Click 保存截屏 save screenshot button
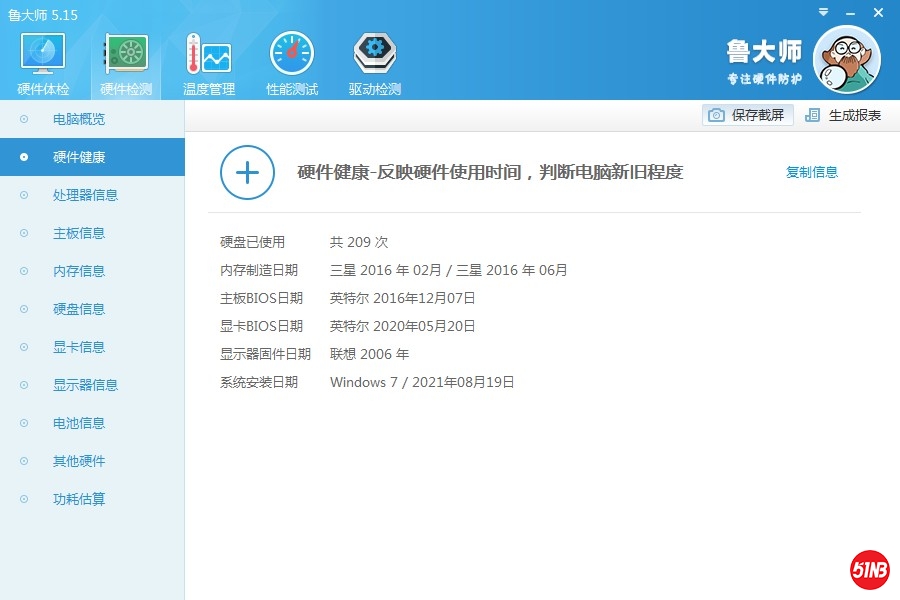 click(748, 115)
